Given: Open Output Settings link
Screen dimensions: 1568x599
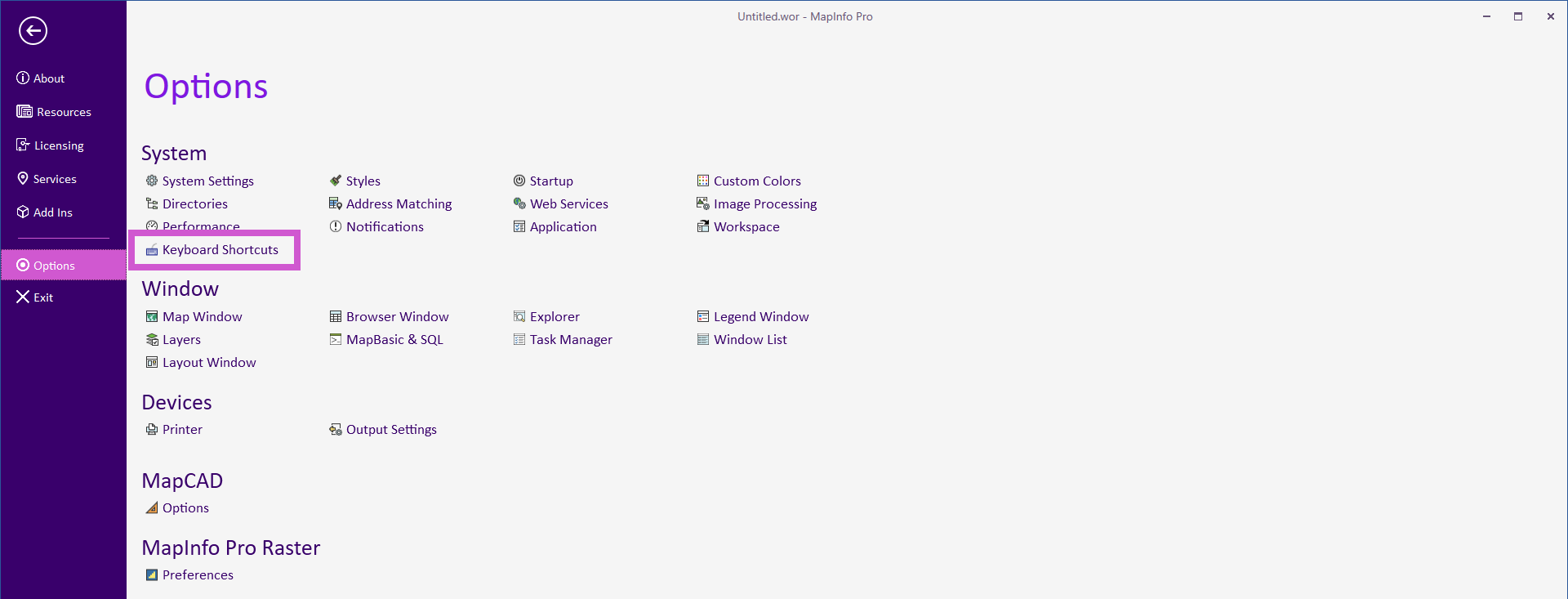Looking at the screenshot, I should click(391, 429).
